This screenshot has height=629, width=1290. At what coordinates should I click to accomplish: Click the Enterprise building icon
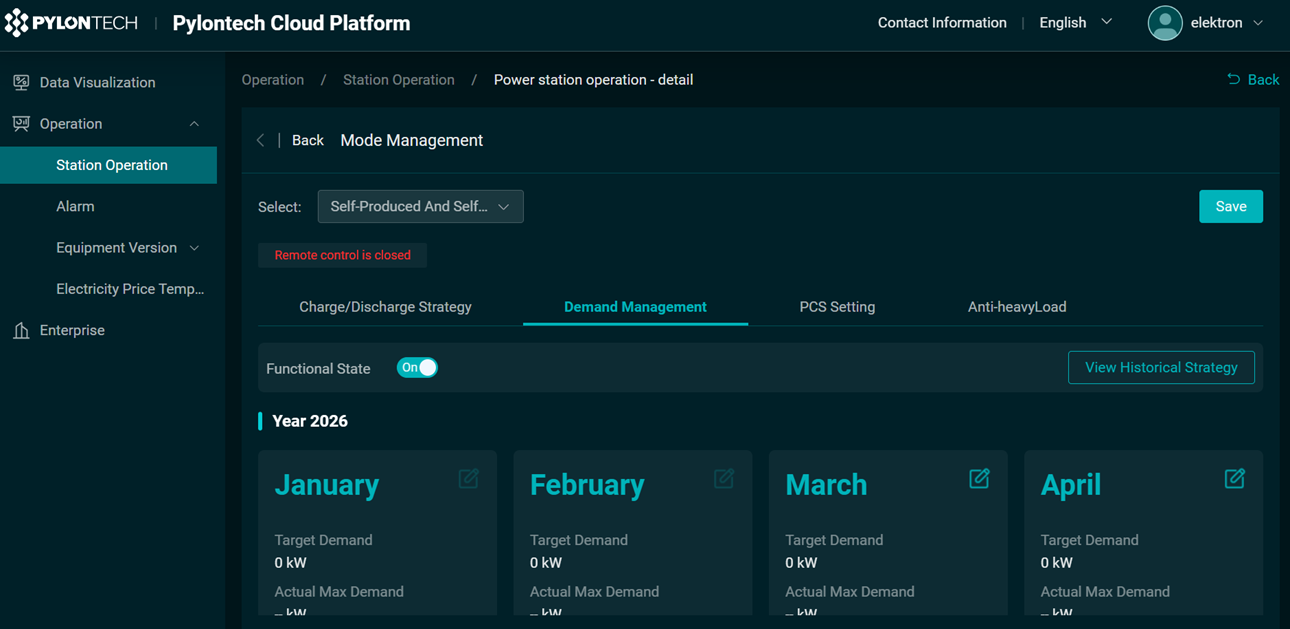coord(21,331)
